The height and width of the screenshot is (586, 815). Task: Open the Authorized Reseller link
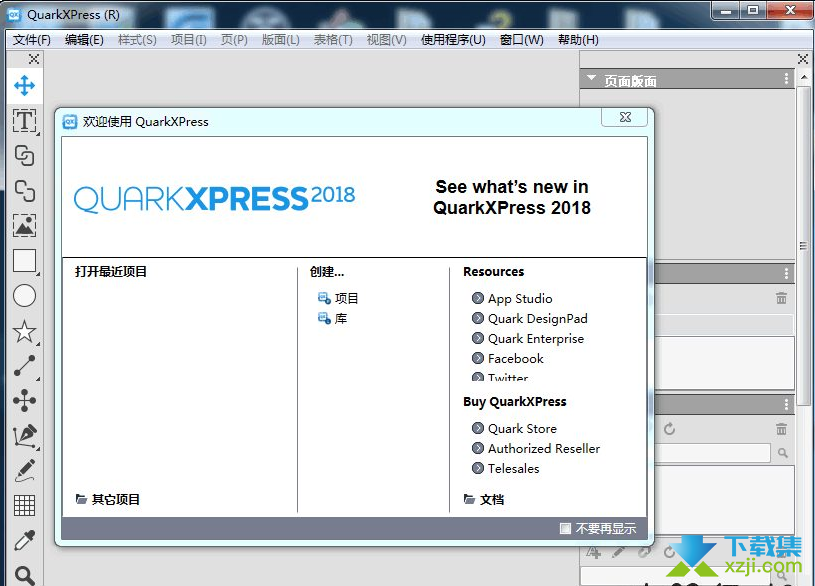coord(544,448)
